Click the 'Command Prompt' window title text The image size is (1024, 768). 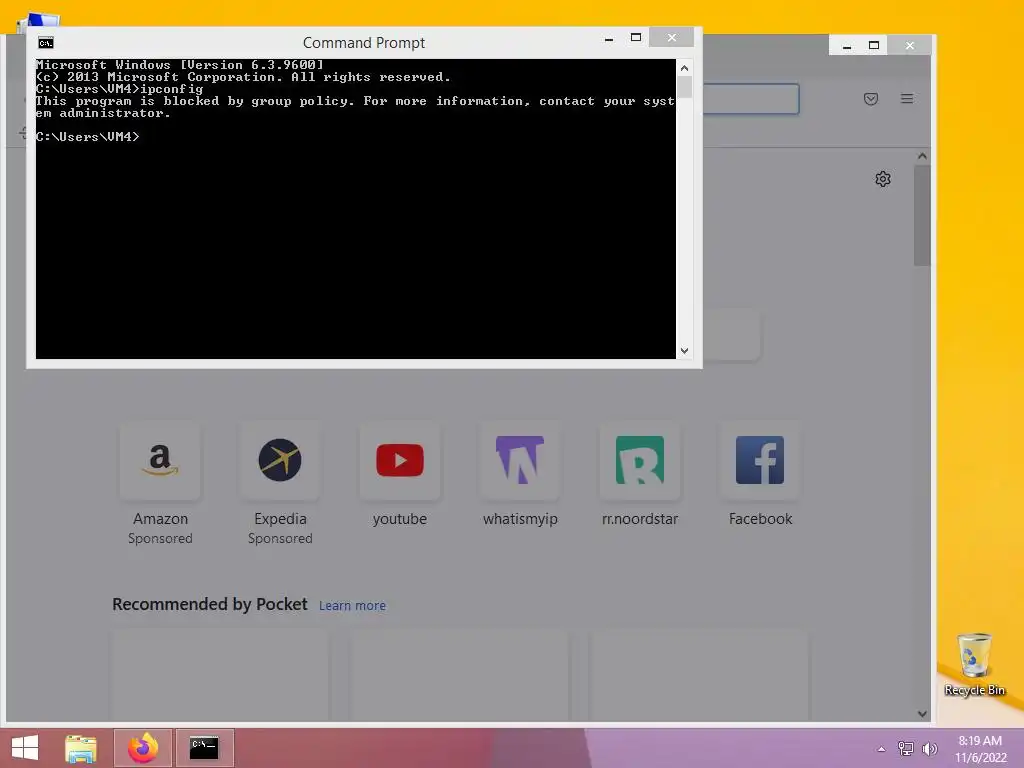point(364,43)
